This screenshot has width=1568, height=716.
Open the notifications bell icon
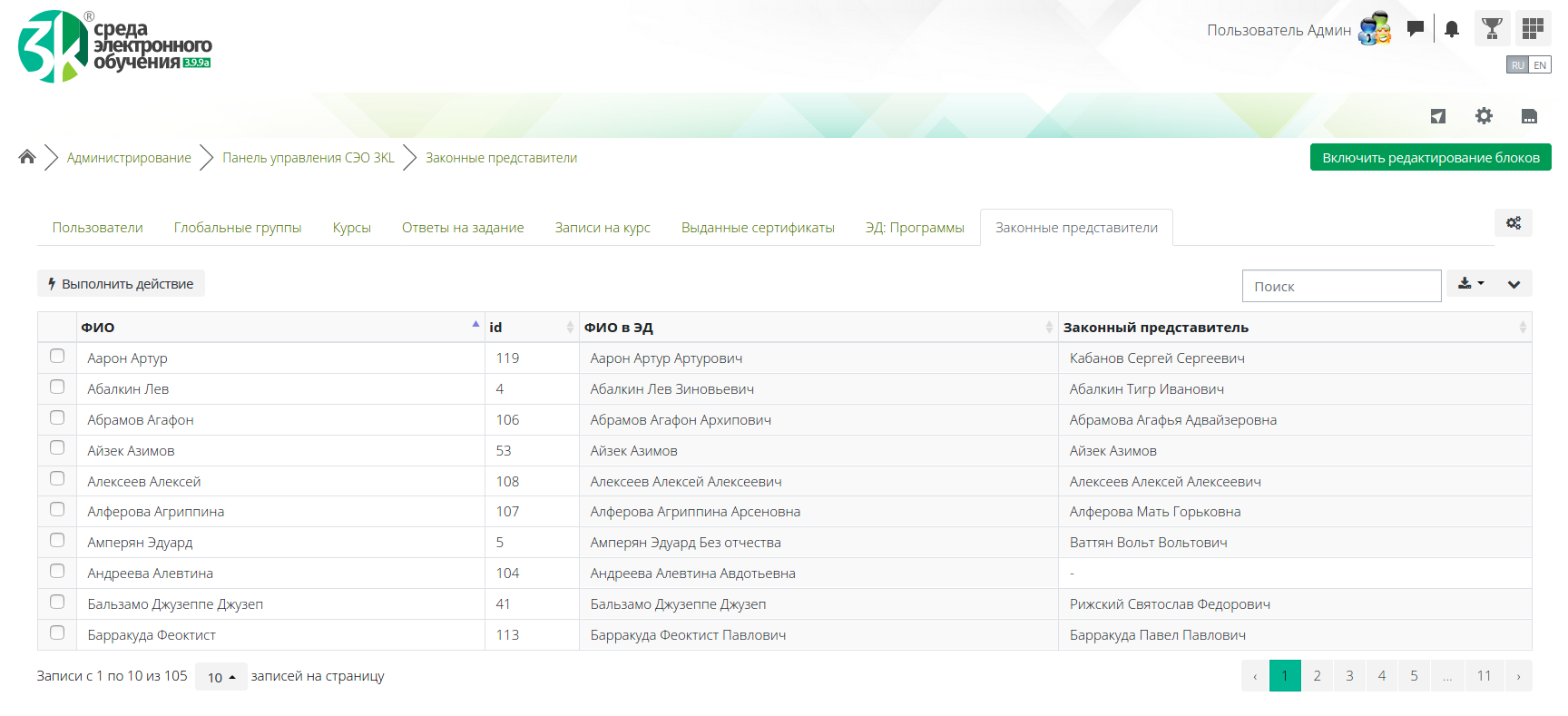click(x=1452, y=29)
